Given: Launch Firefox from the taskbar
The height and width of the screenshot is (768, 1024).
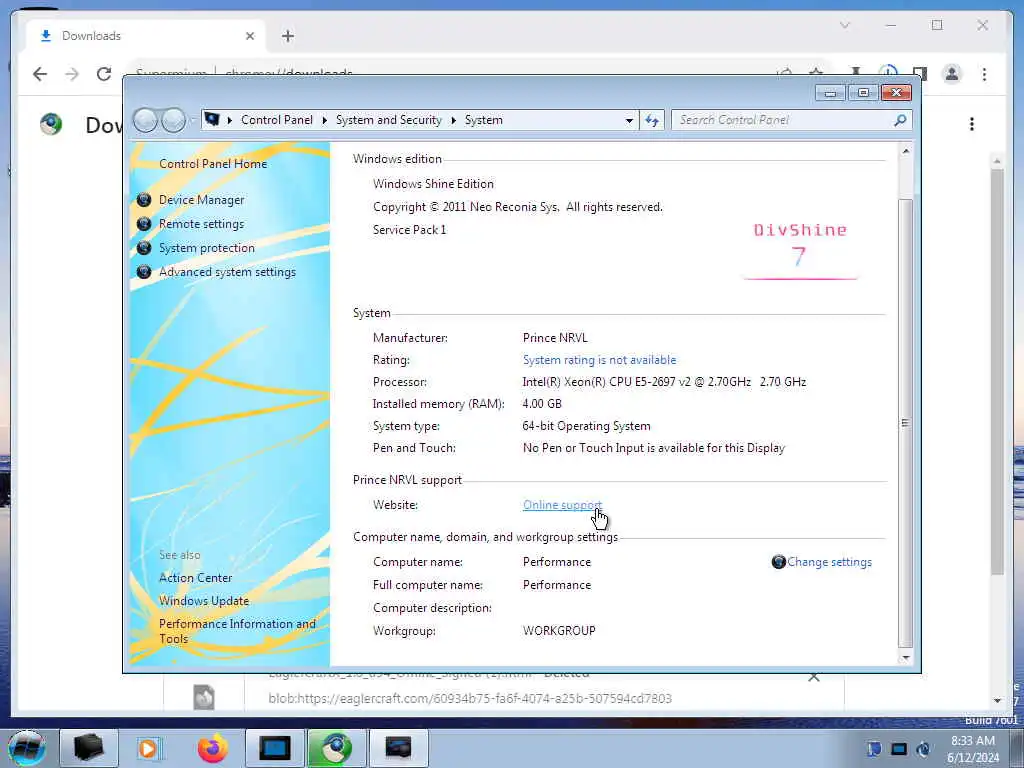Looking at the screenshot, I should (x=213, y=748).
